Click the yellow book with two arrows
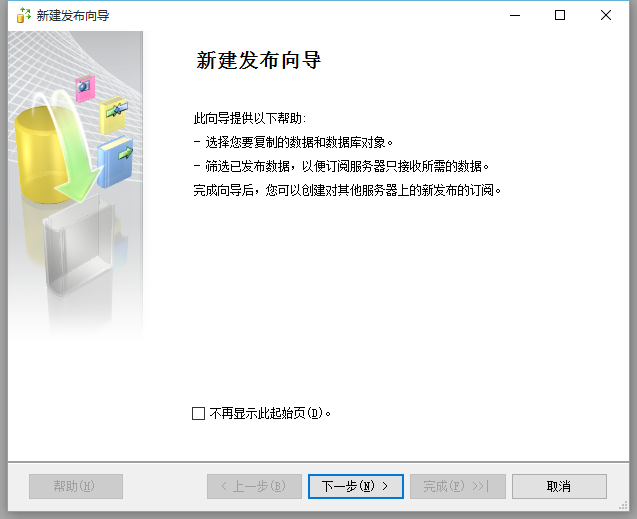 113,115
